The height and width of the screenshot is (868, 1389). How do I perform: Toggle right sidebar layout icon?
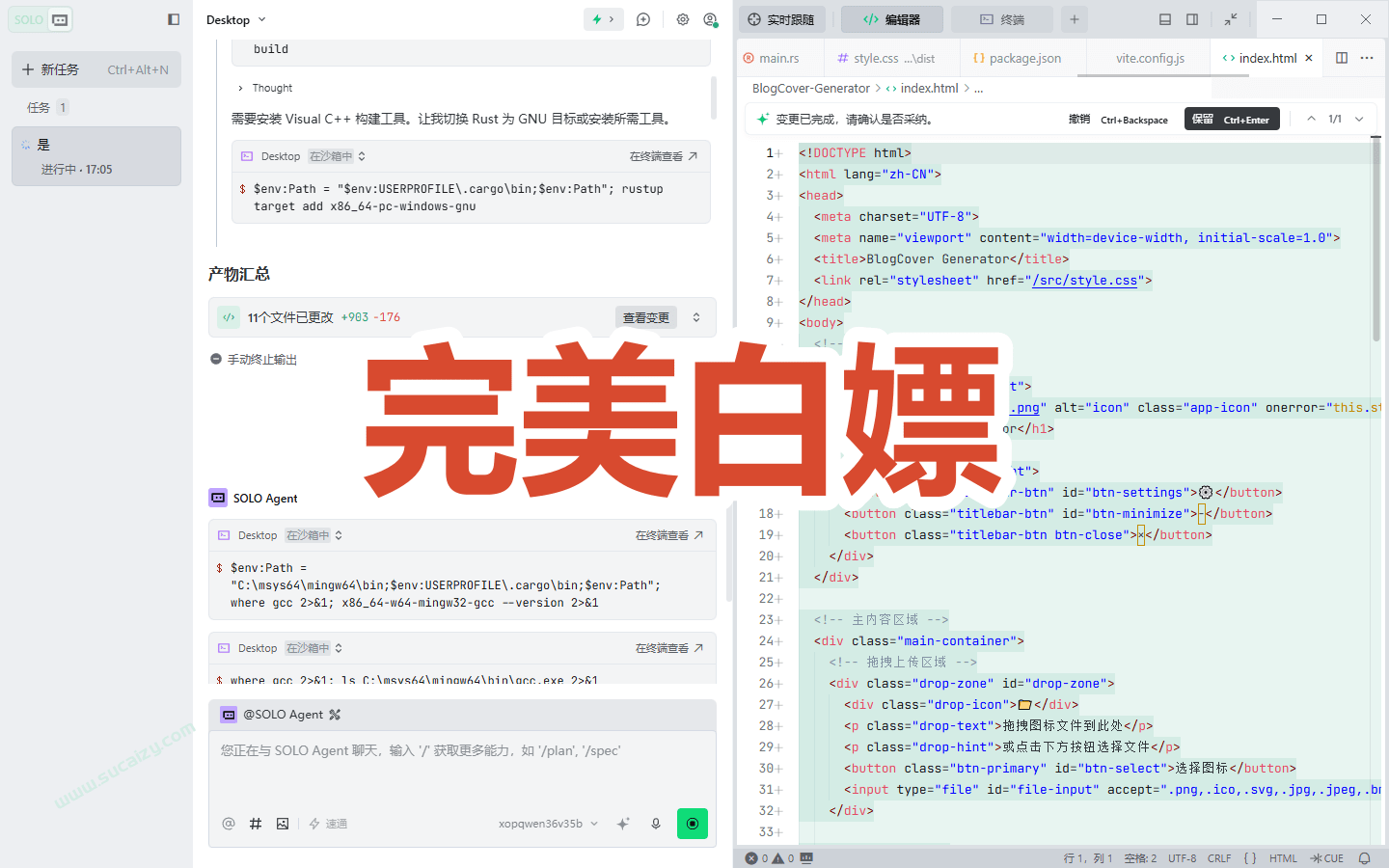pyautogui.click(x=1192, y=19)
